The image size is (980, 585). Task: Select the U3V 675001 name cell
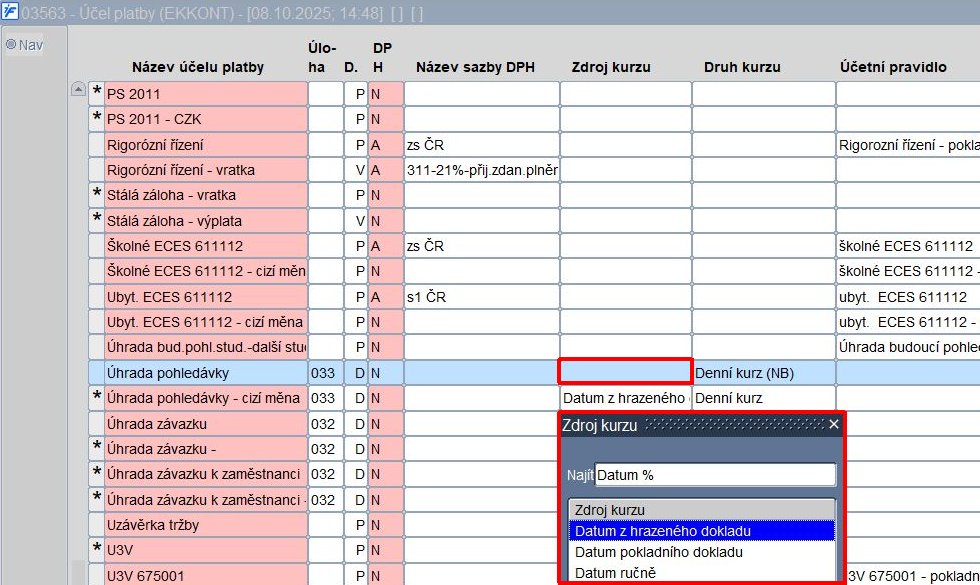click(206, 576)
